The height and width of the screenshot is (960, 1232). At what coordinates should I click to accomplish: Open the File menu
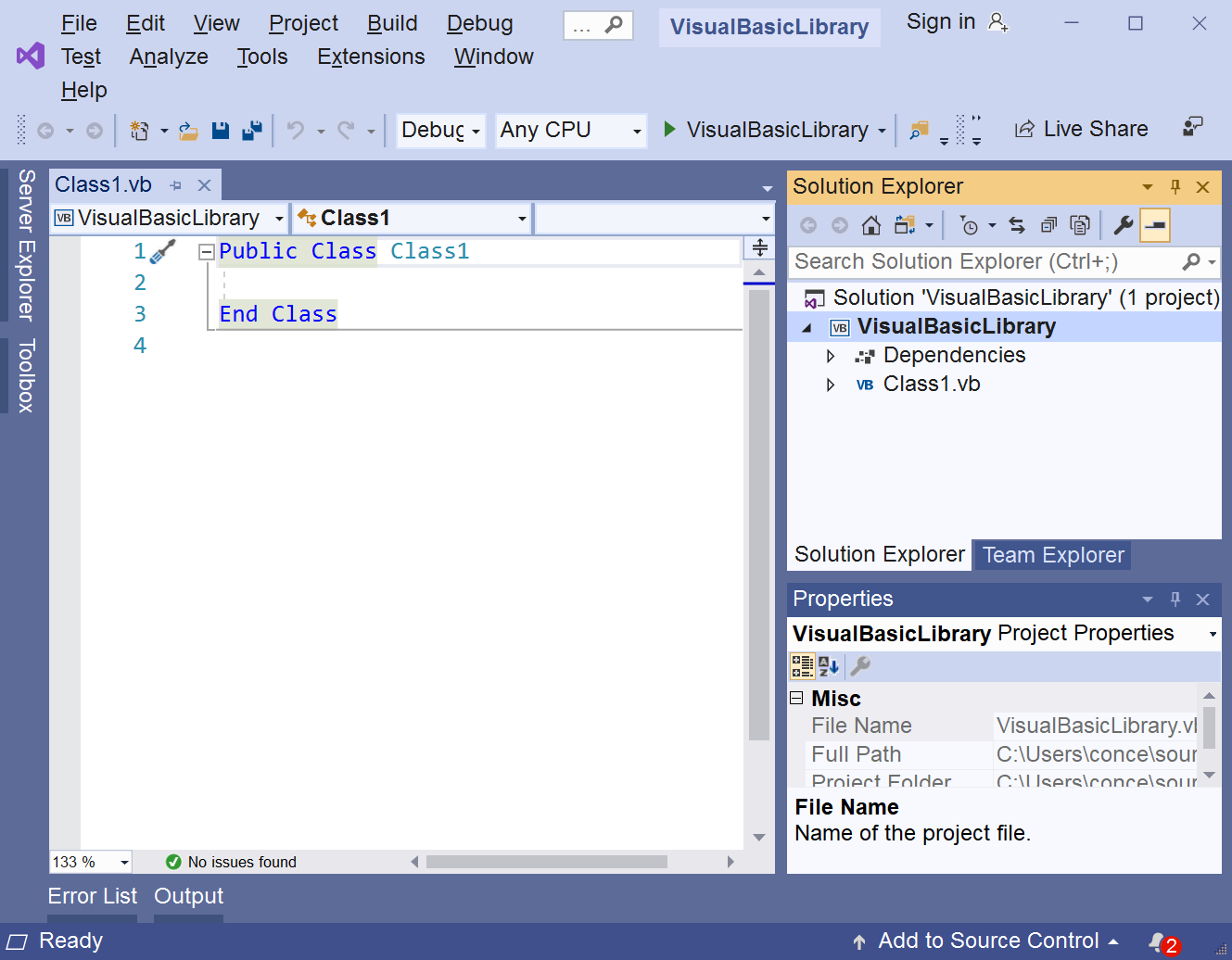click(79, 23)
